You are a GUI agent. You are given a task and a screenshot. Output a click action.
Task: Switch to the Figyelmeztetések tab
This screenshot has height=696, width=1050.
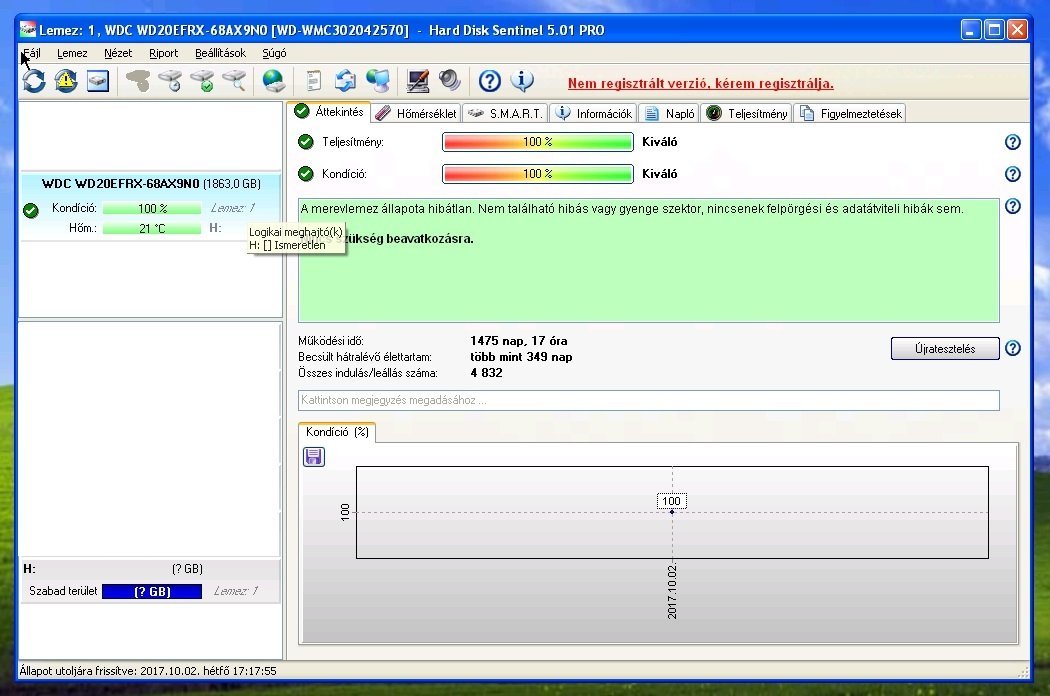(850, 114)
